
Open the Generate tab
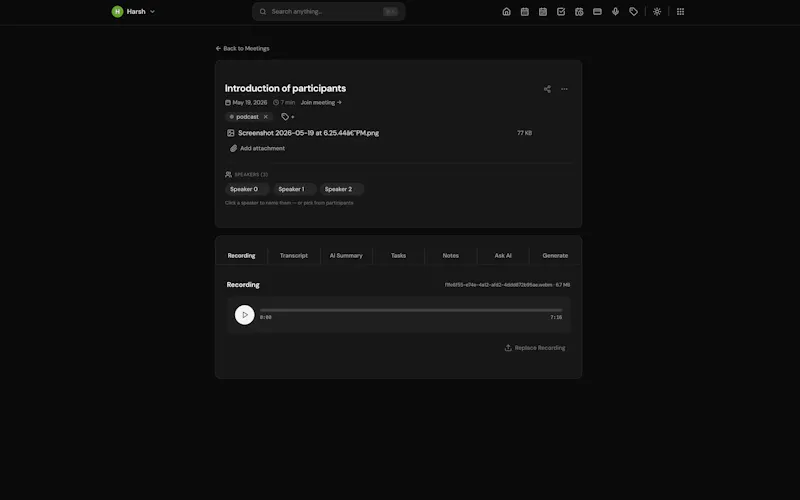(x=555, y=256)
